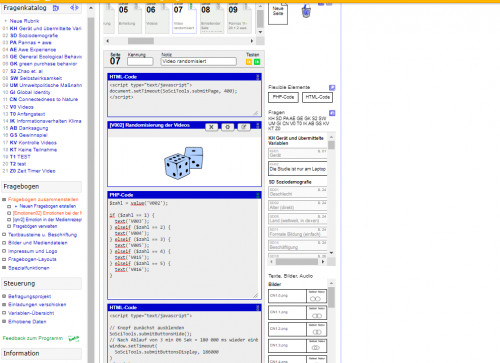Insert a PHP-Code flexible element
The height and width of the screenshot is (363, 500).
coord(283,97)
